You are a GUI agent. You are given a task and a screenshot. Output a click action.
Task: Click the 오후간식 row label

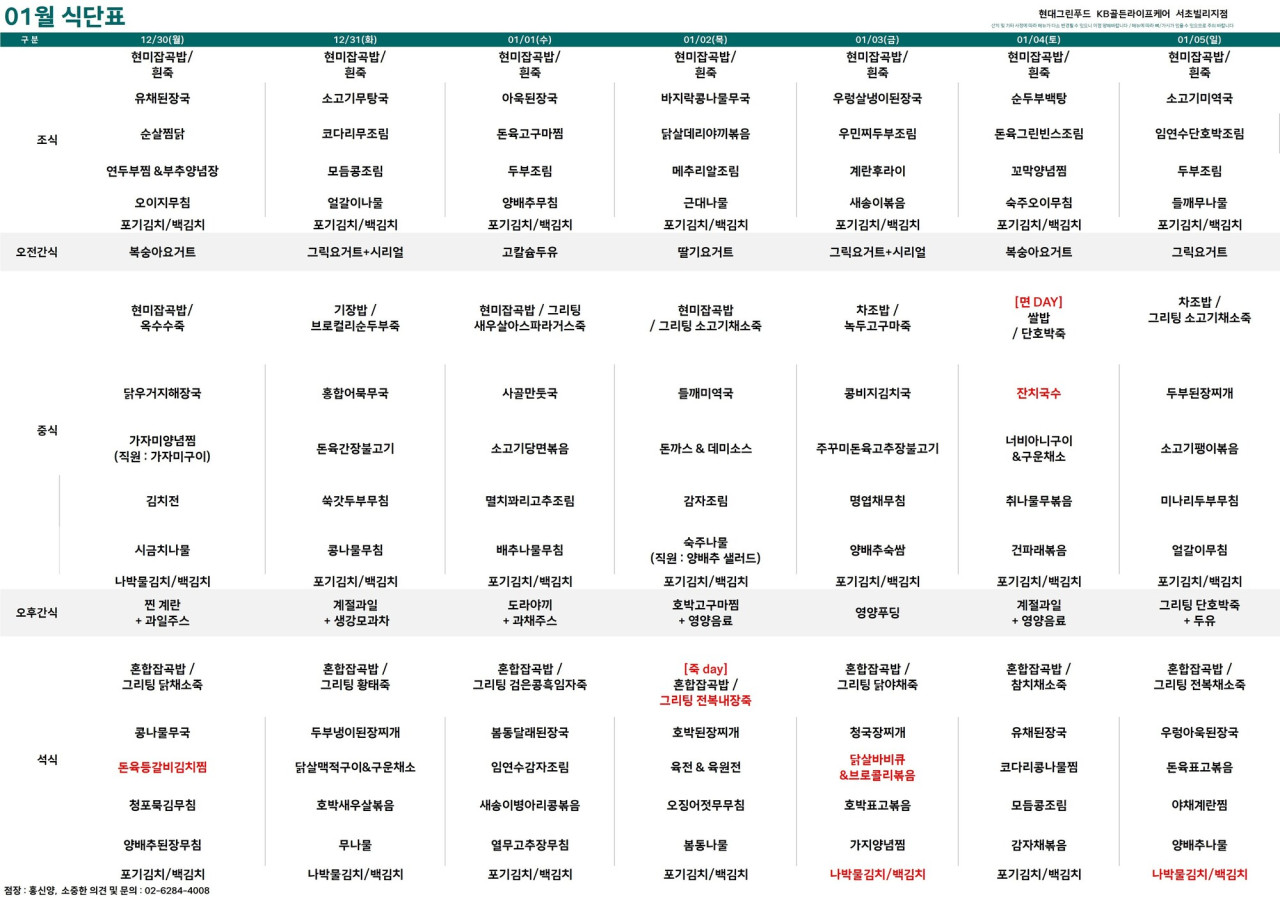pos(37,612)
